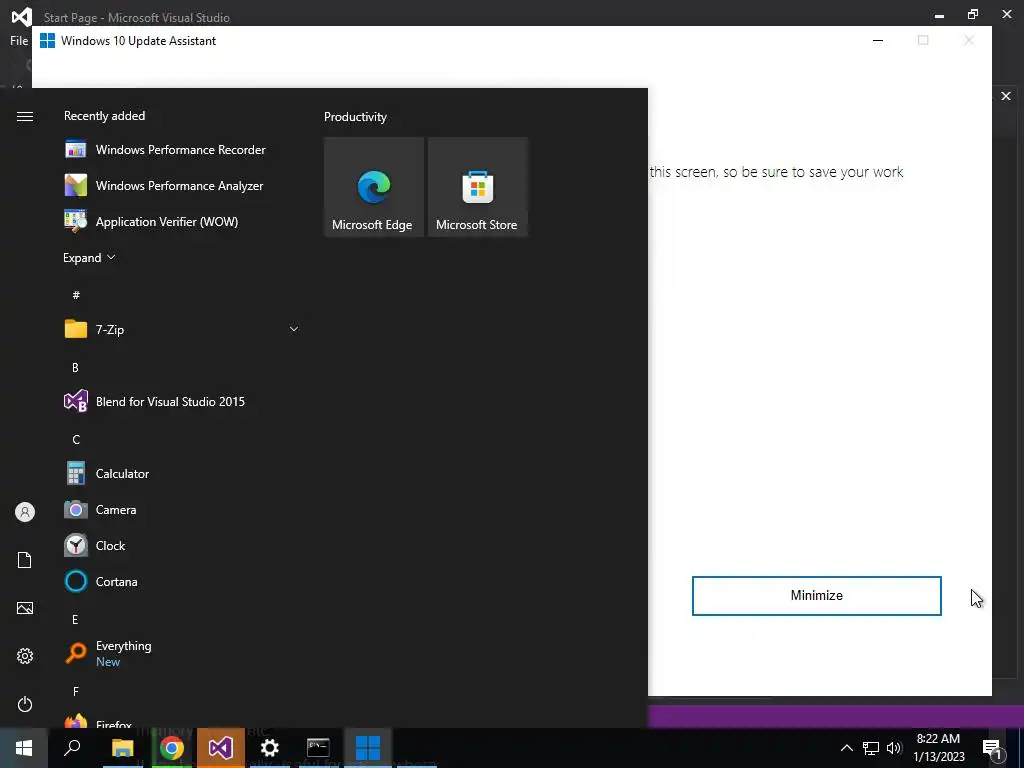Jump to the letter C section header
The width and height of the screenshot is (1024, 768).
coord(76,440)
